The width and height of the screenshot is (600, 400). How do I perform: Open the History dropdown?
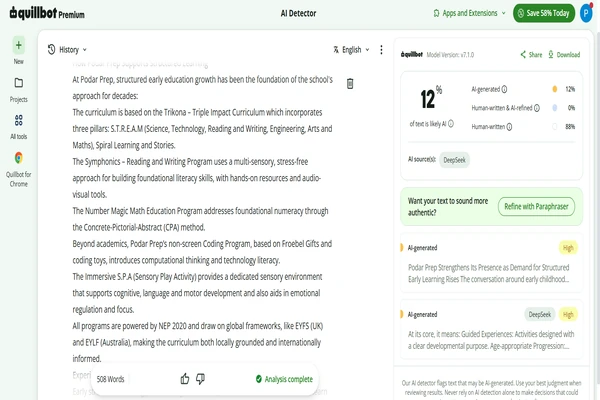[67, 50]
